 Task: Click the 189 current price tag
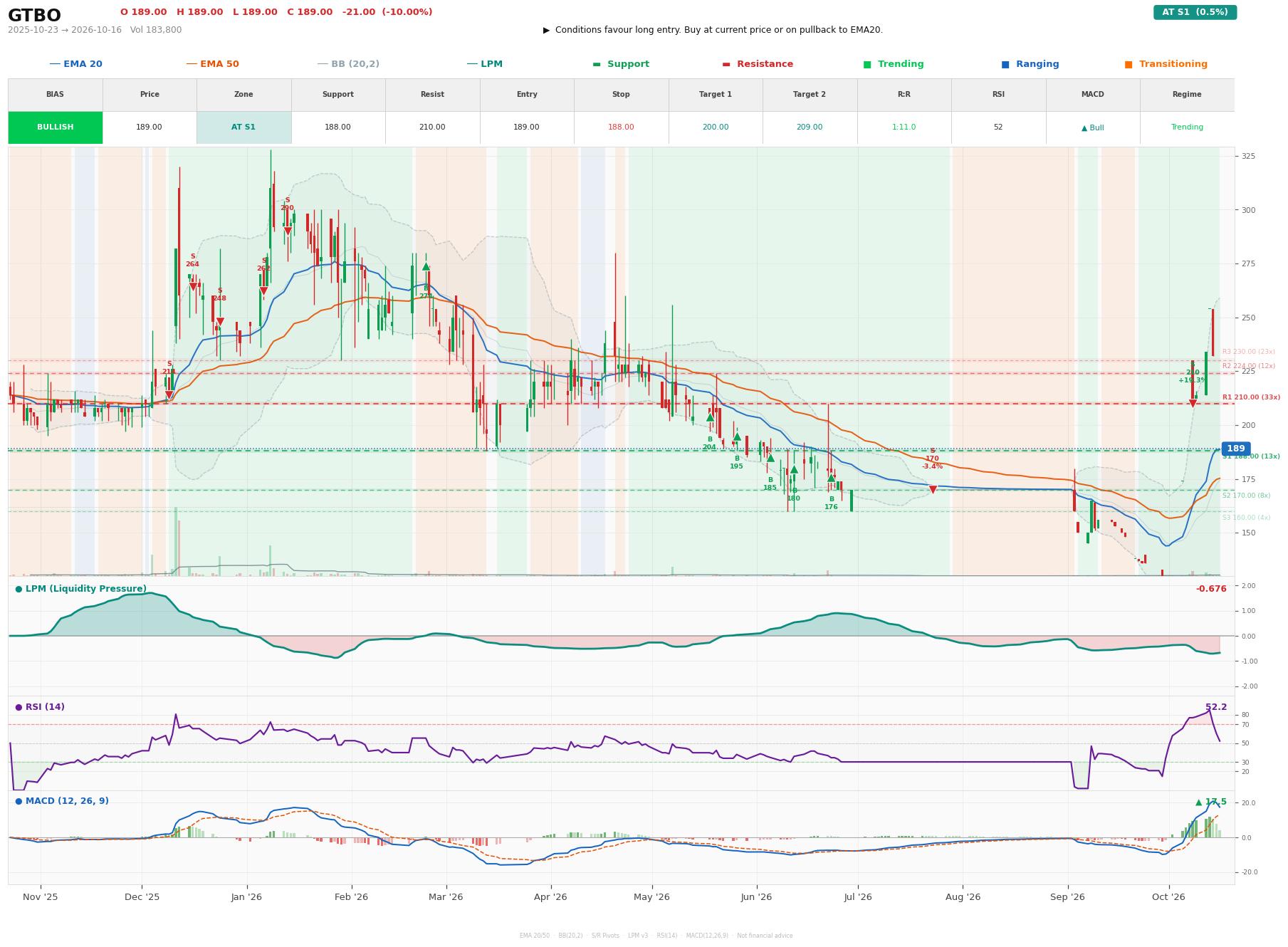pyautogui.click(x=1236, y=449)
